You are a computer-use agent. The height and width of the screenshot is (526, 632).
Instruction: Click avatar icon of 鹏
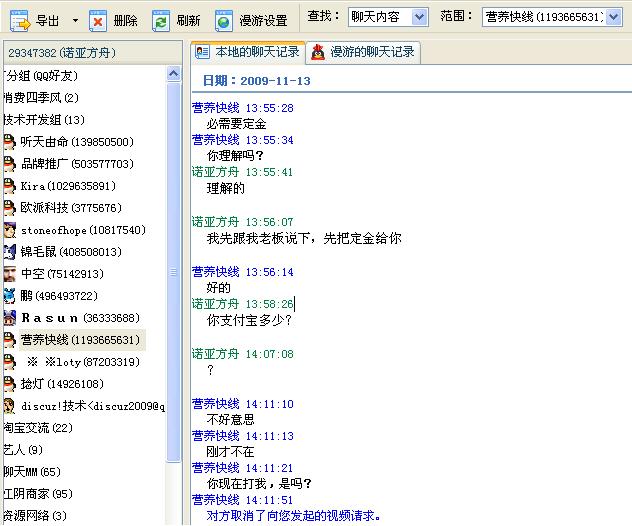click(x=9, y=296)
